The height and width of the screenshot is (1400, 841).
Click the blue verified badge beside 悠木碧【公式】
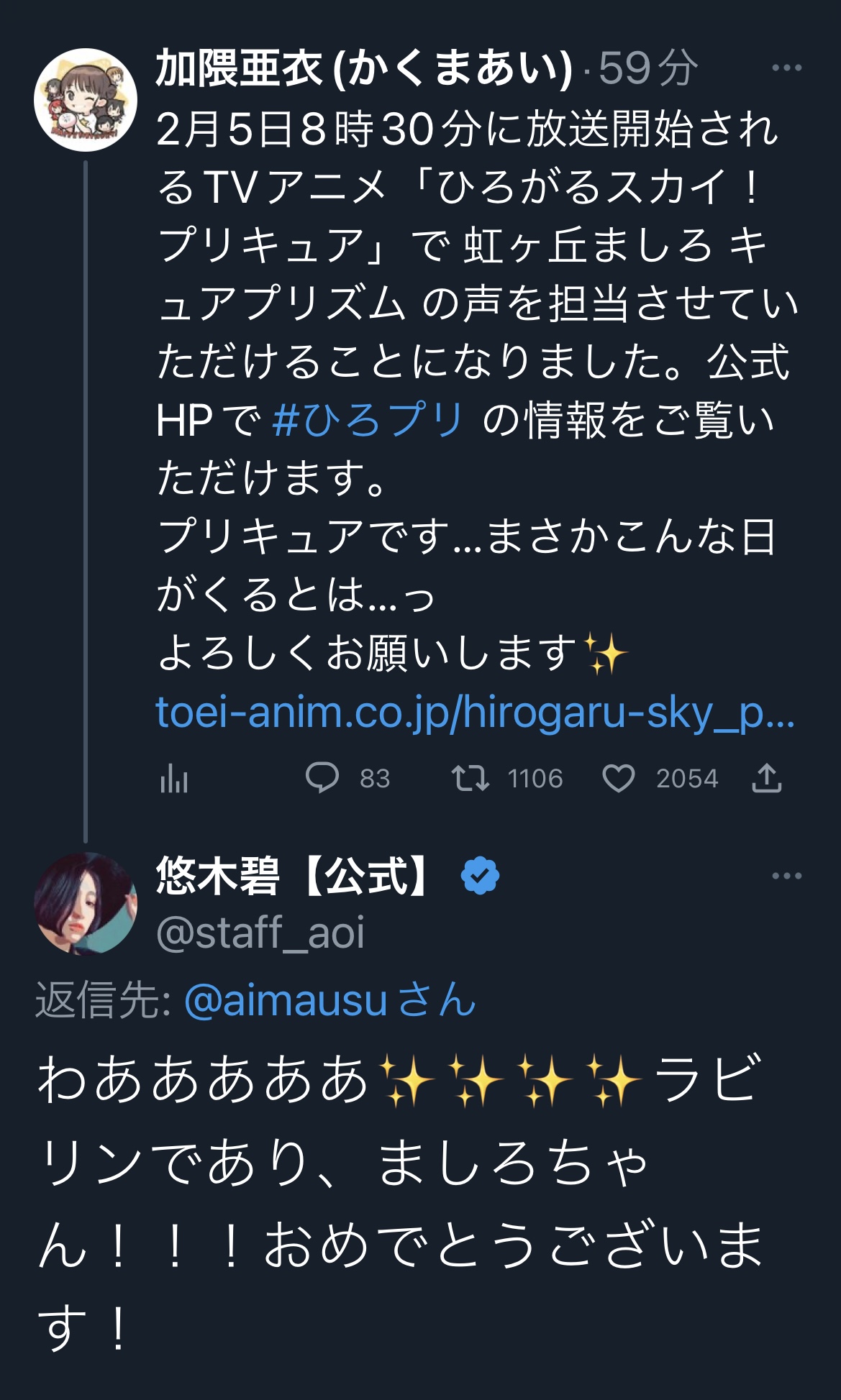(x=480, y=876)
